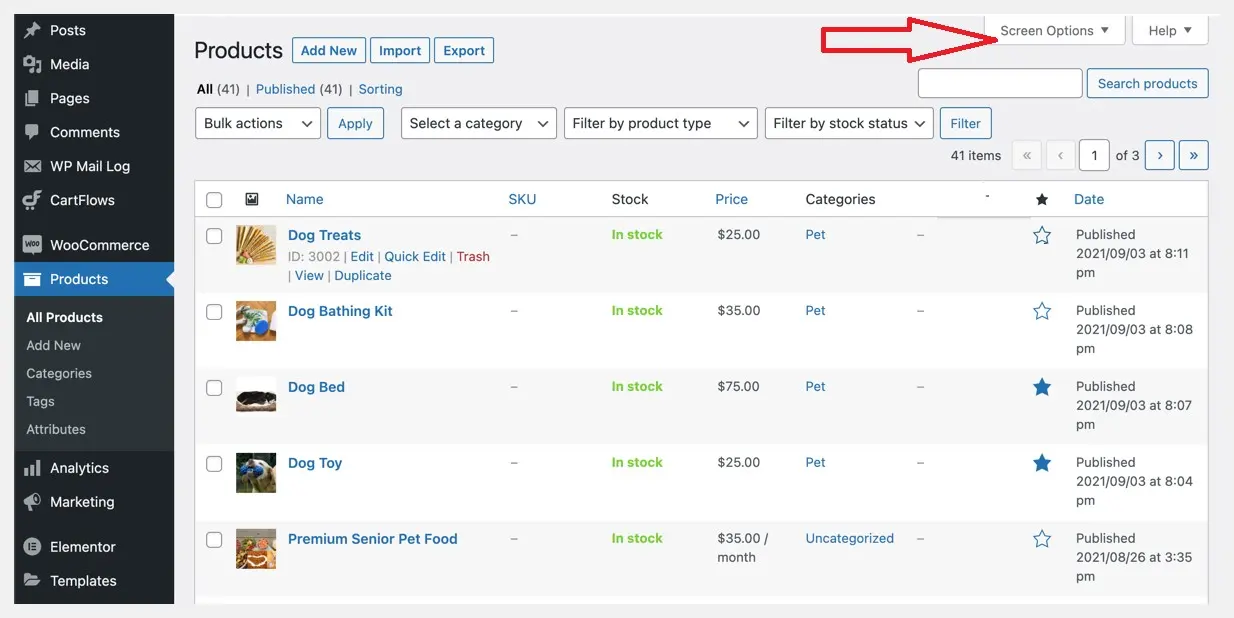Click the featured star for Dog Treats
The height and width of the screenshot is (618, 1234).
point(1042,235)
